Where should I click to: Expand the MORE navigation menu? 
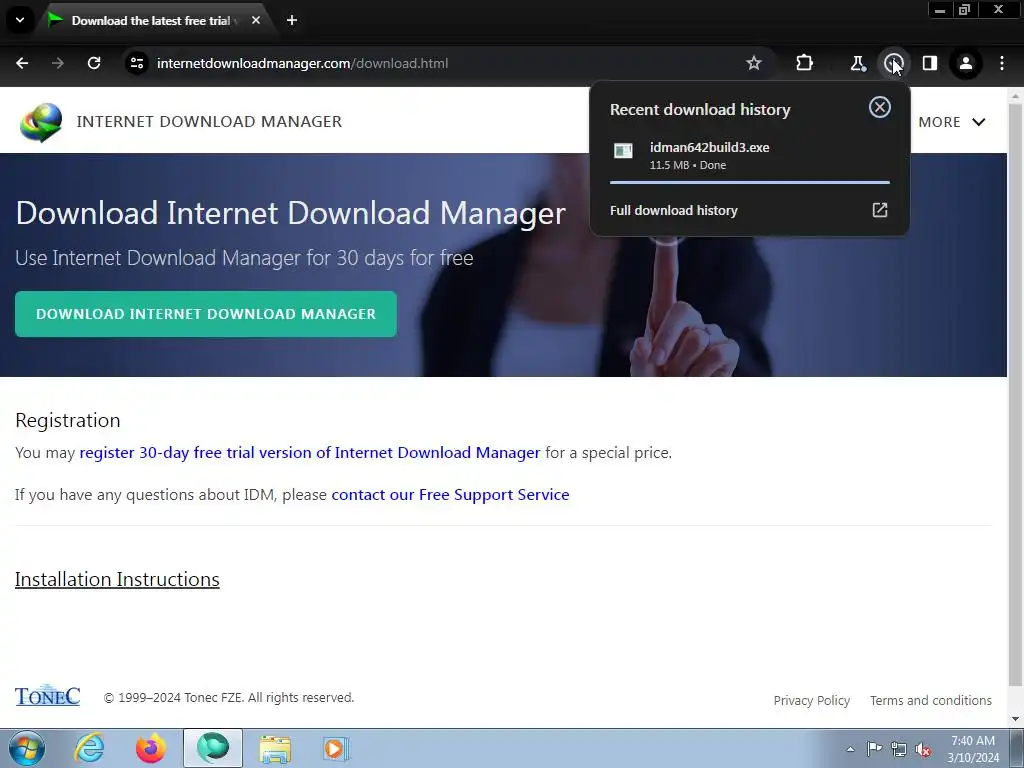[x=952, y=122]
